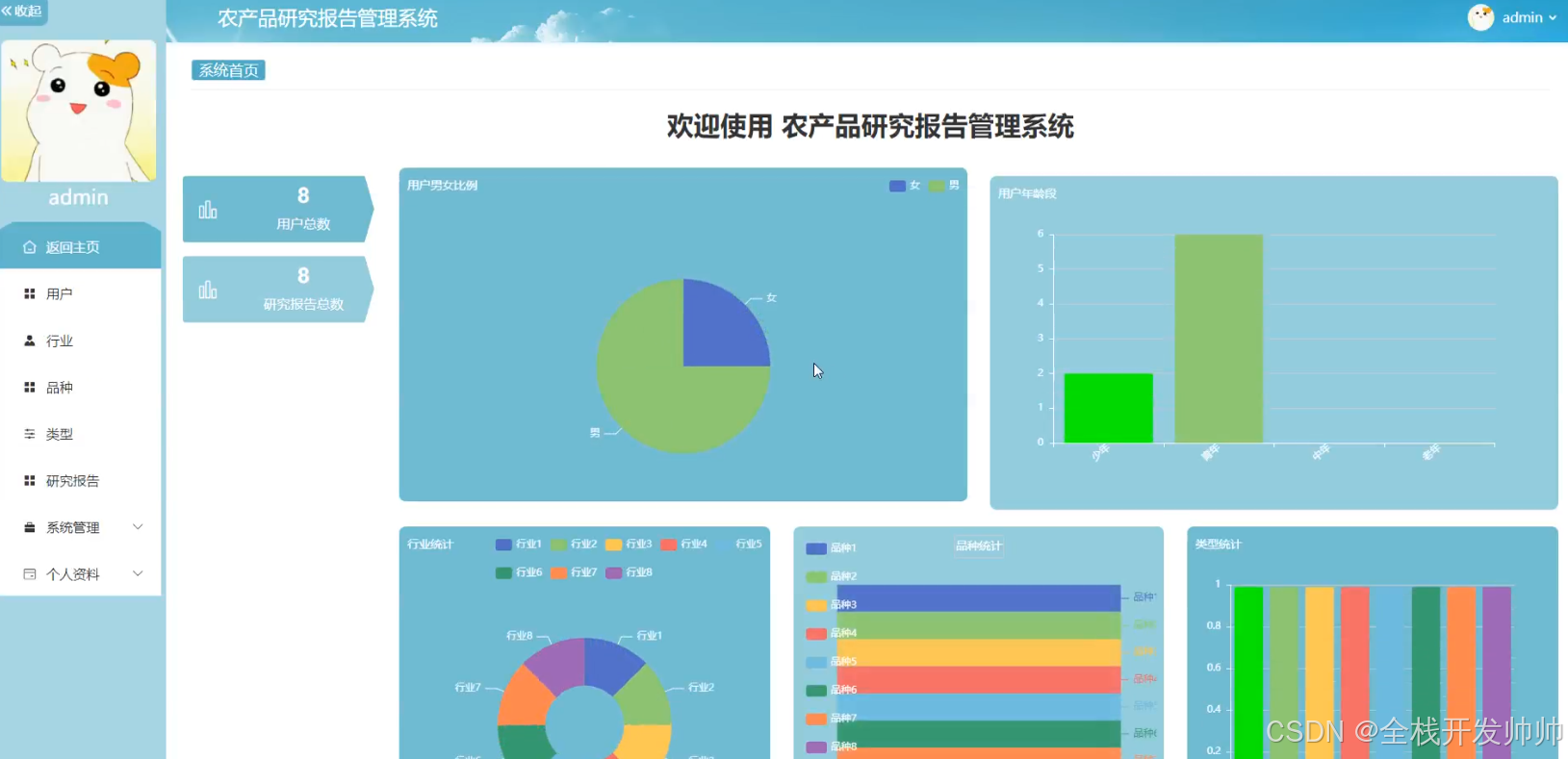Screen dimensions: 1568x759
Task: Toggle 行业7 legend in 行业统计
Action: [x=574, y=572]
